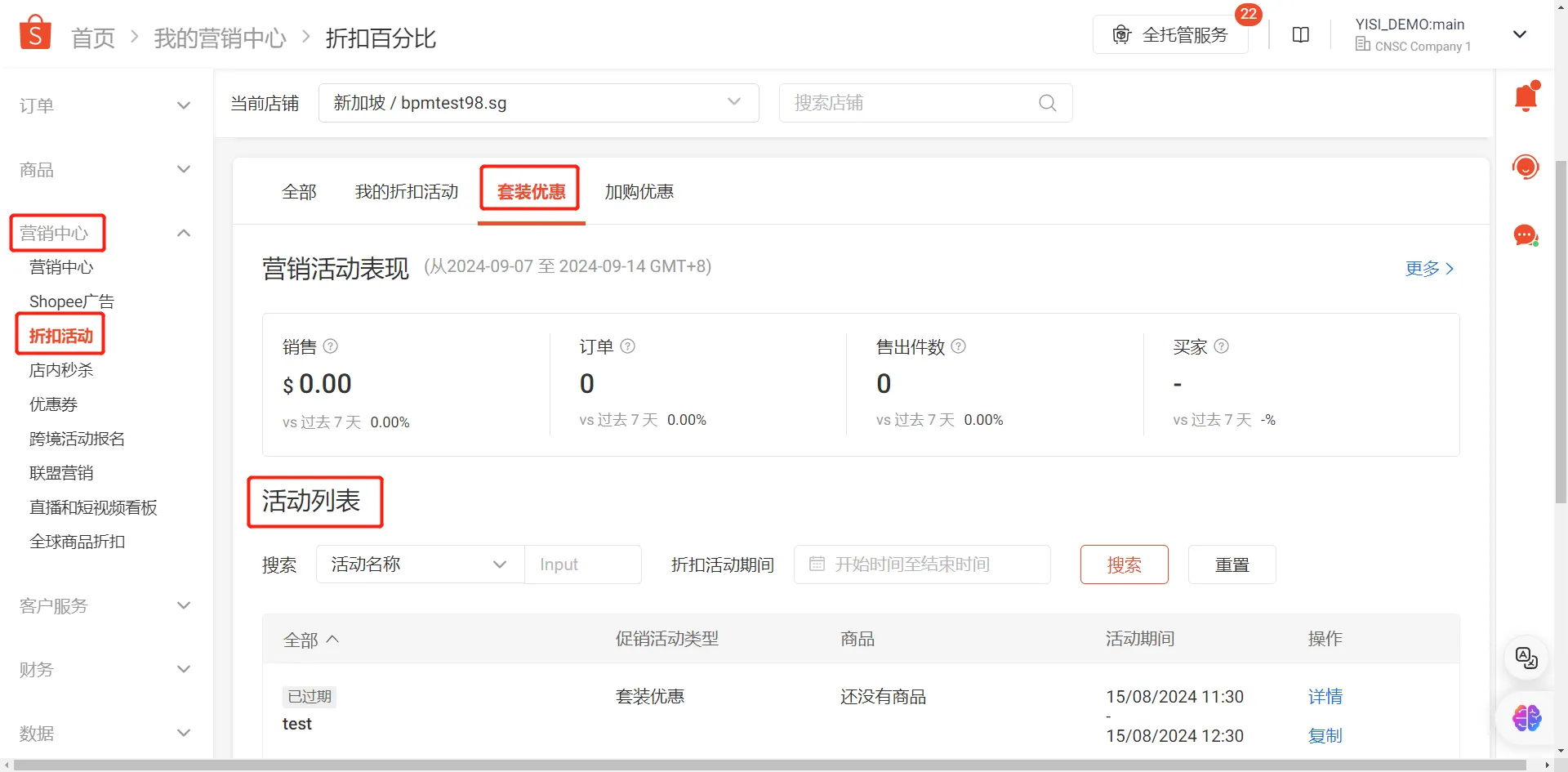The width and height of the screenshot is (1568, 772).
Task: Click the question mark icon next to 销售
Action: click(330, 346)
